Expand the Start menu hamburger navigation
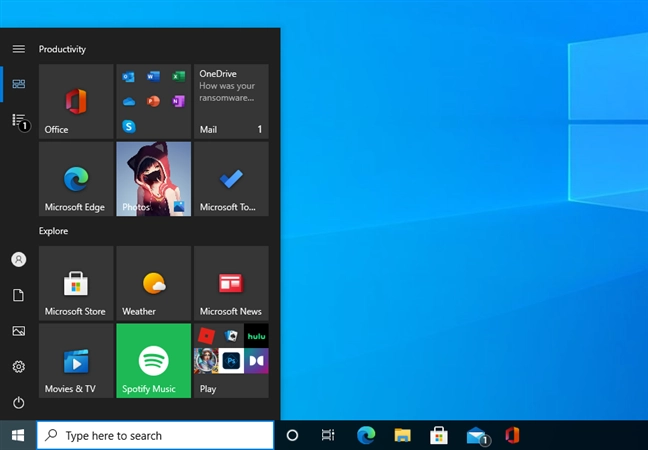Screen dimensions: 648x450 tap(19, 49)
